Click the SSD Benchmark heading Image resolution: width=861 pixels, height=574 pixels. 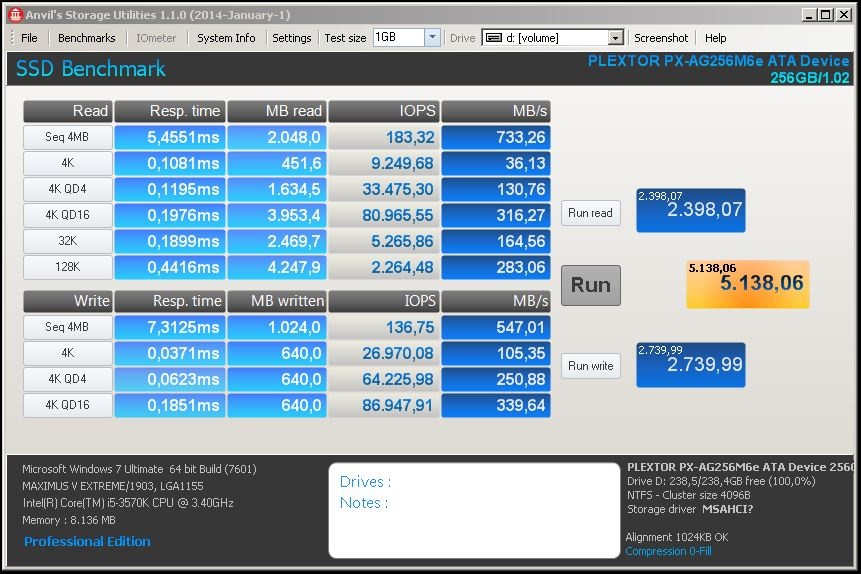[x=91, y=69]
